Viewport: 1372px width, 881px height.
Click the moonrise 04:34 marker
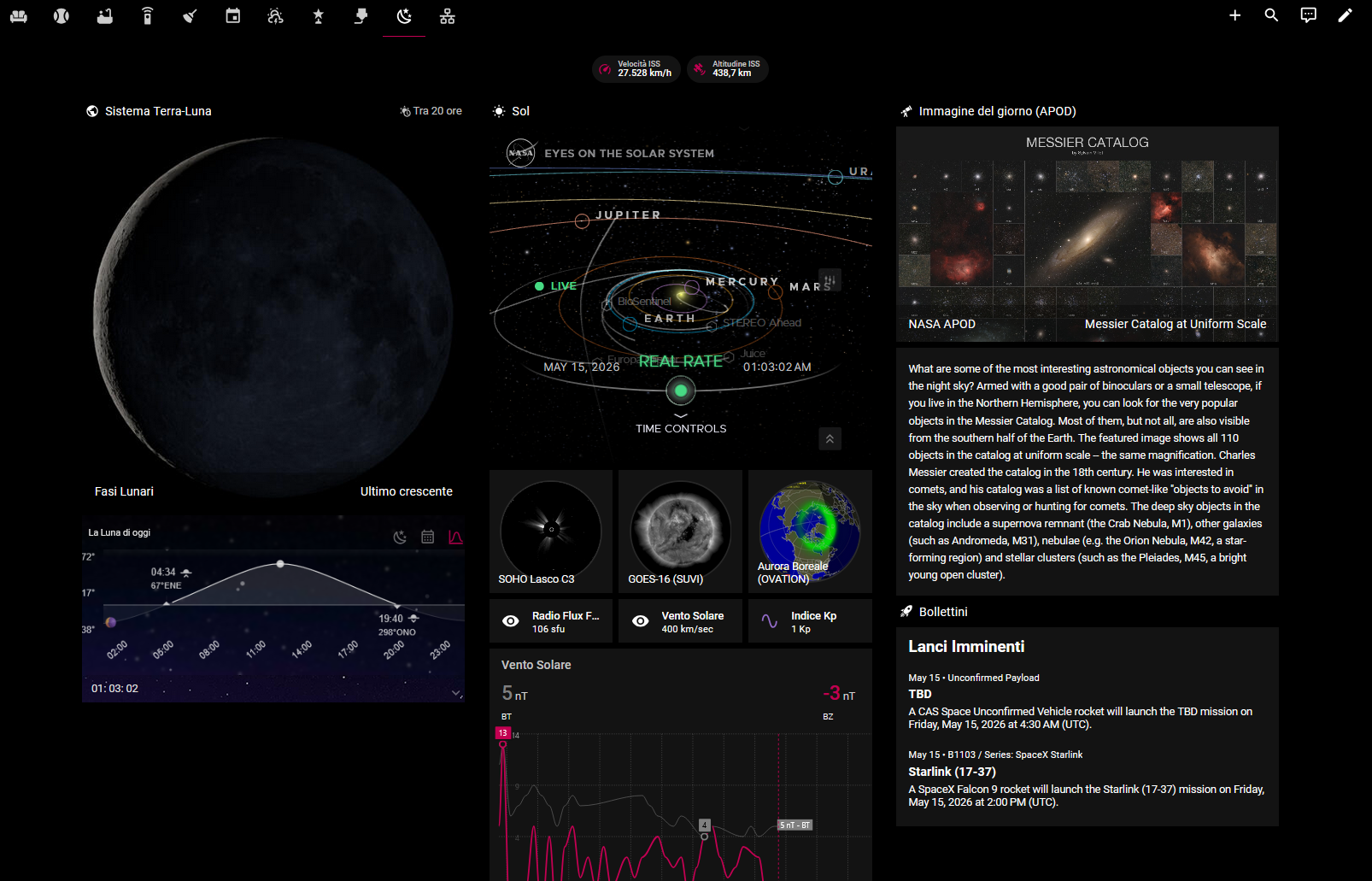pos(171,578)
